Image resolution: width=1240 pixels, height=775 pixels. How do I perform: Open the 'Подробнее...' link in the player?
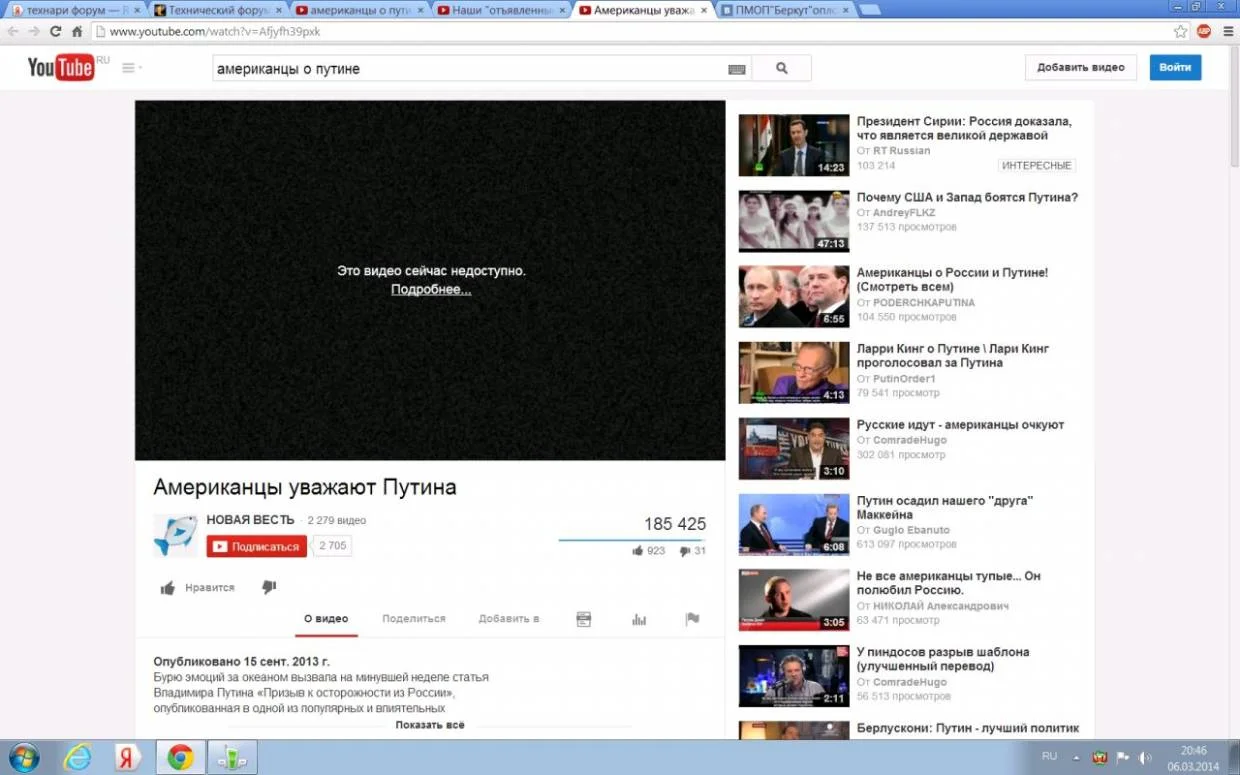[x=431, y=289]
